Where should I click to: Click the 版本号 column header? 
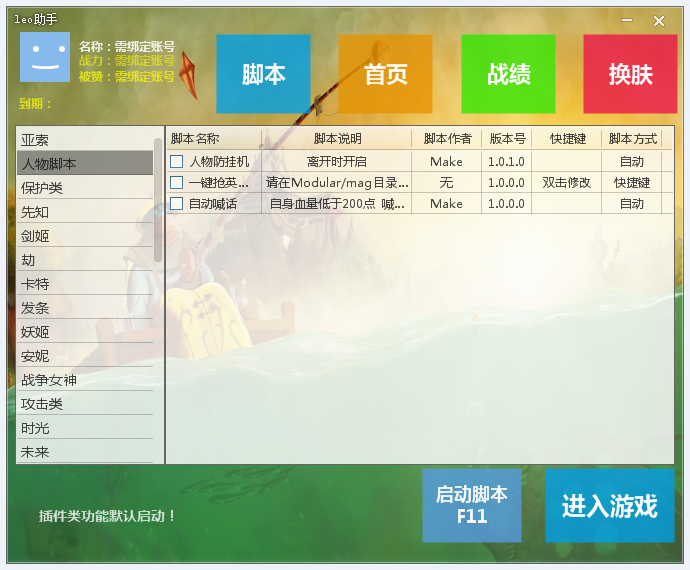point(506,139)
